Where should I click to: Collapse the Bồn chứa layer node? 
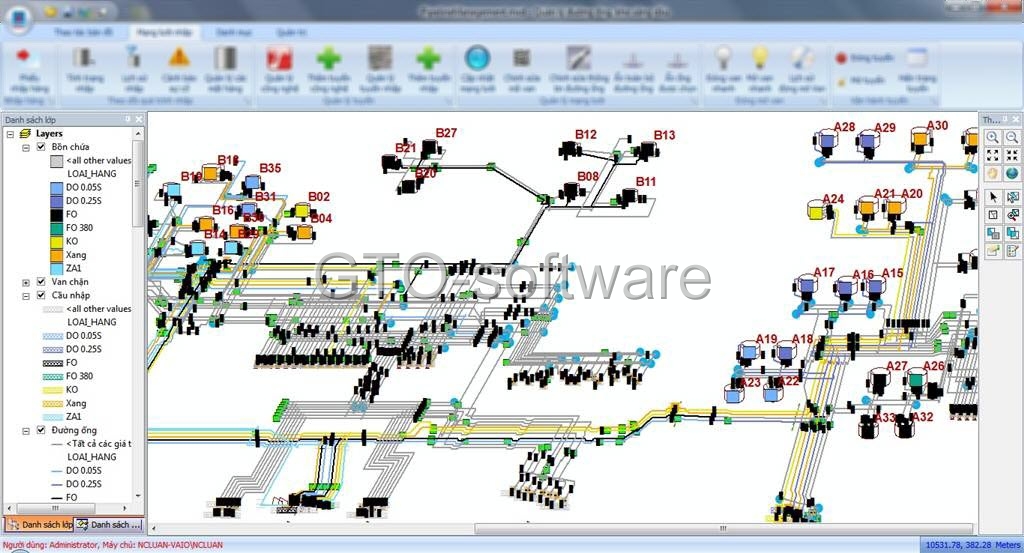pos(26,148)
